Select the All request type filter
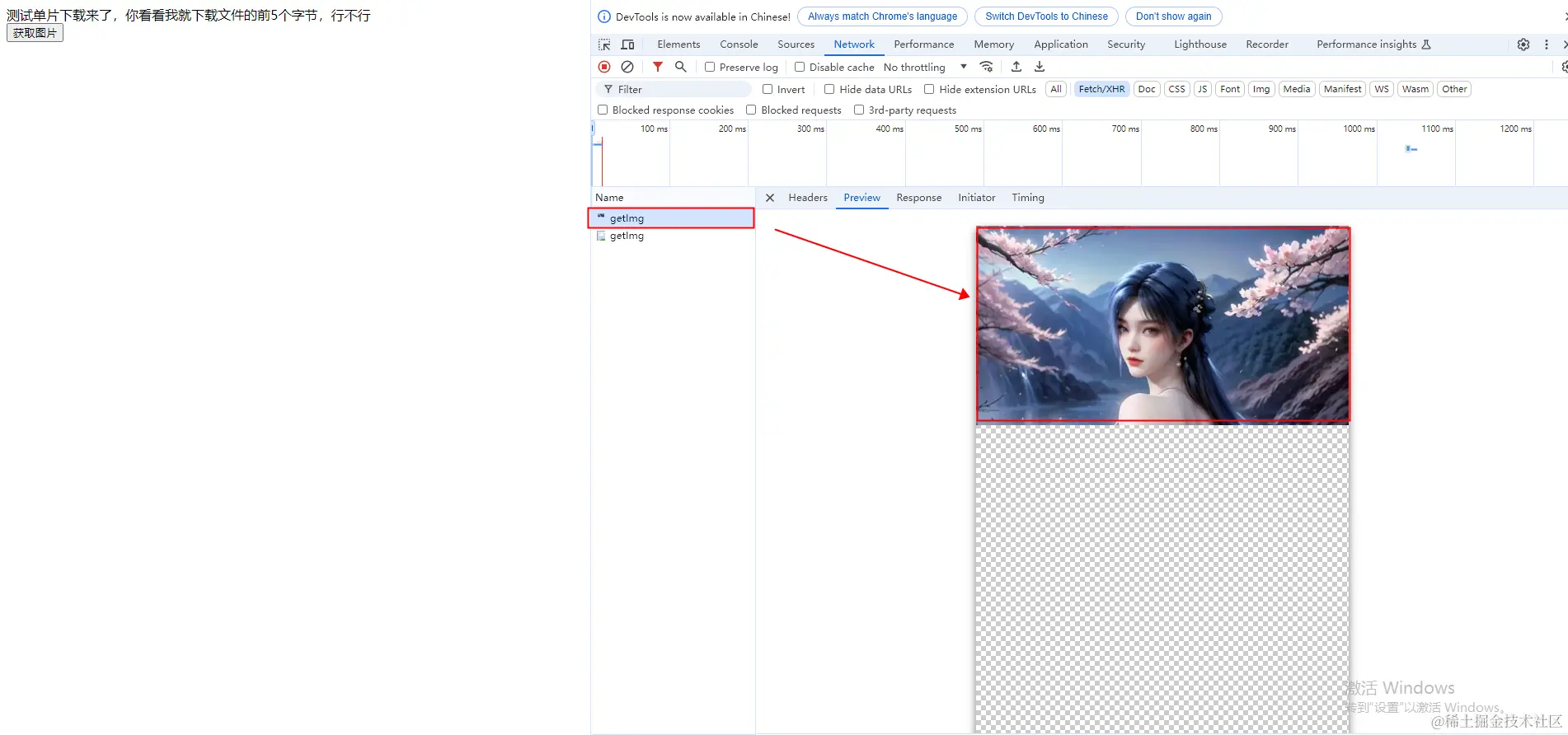This screenshot has height=735, width=1568. pyautogui.click(x=1056, y=89)
